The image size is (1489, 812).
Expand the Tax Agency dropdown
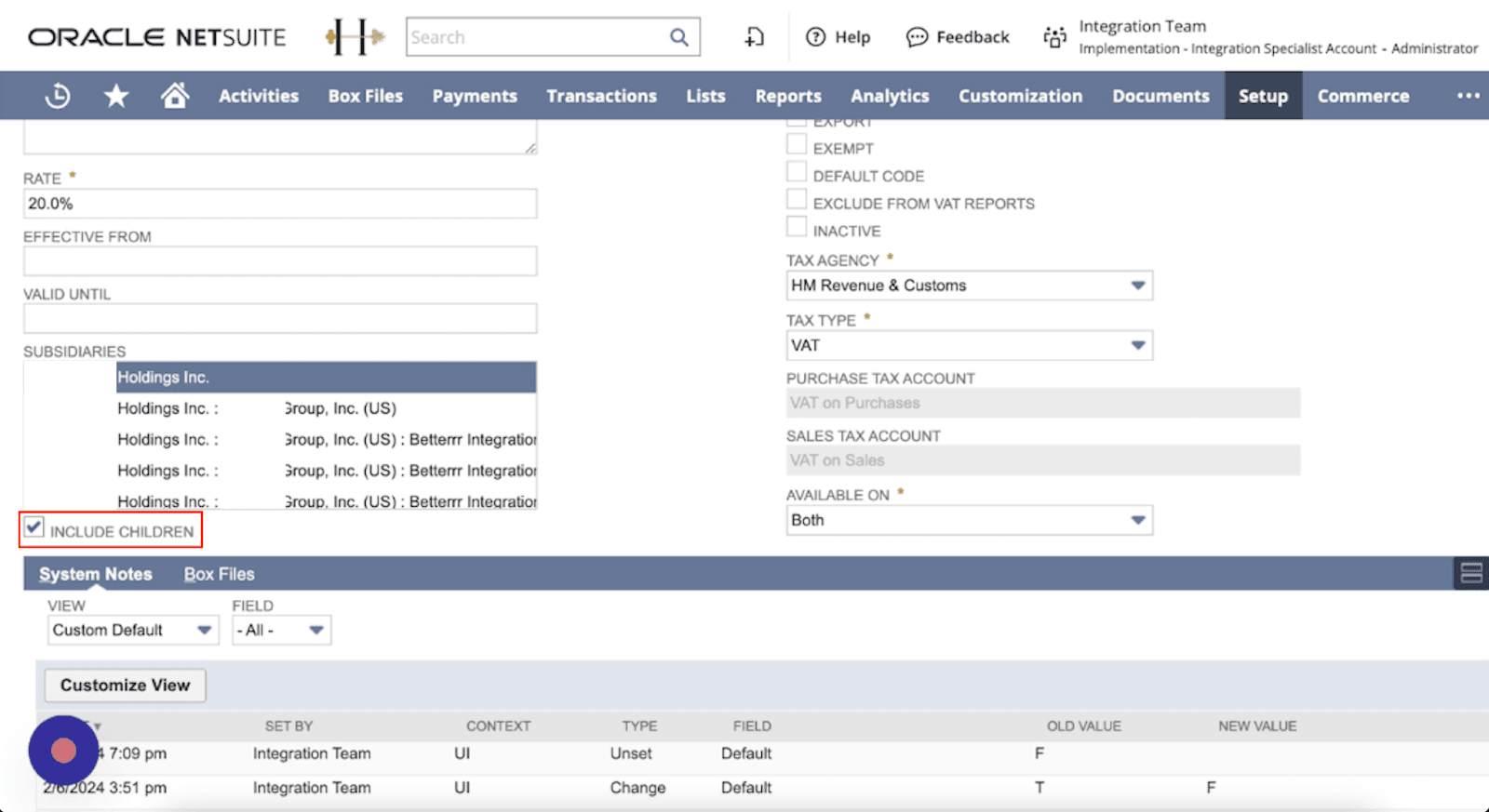coord(1137,286)
